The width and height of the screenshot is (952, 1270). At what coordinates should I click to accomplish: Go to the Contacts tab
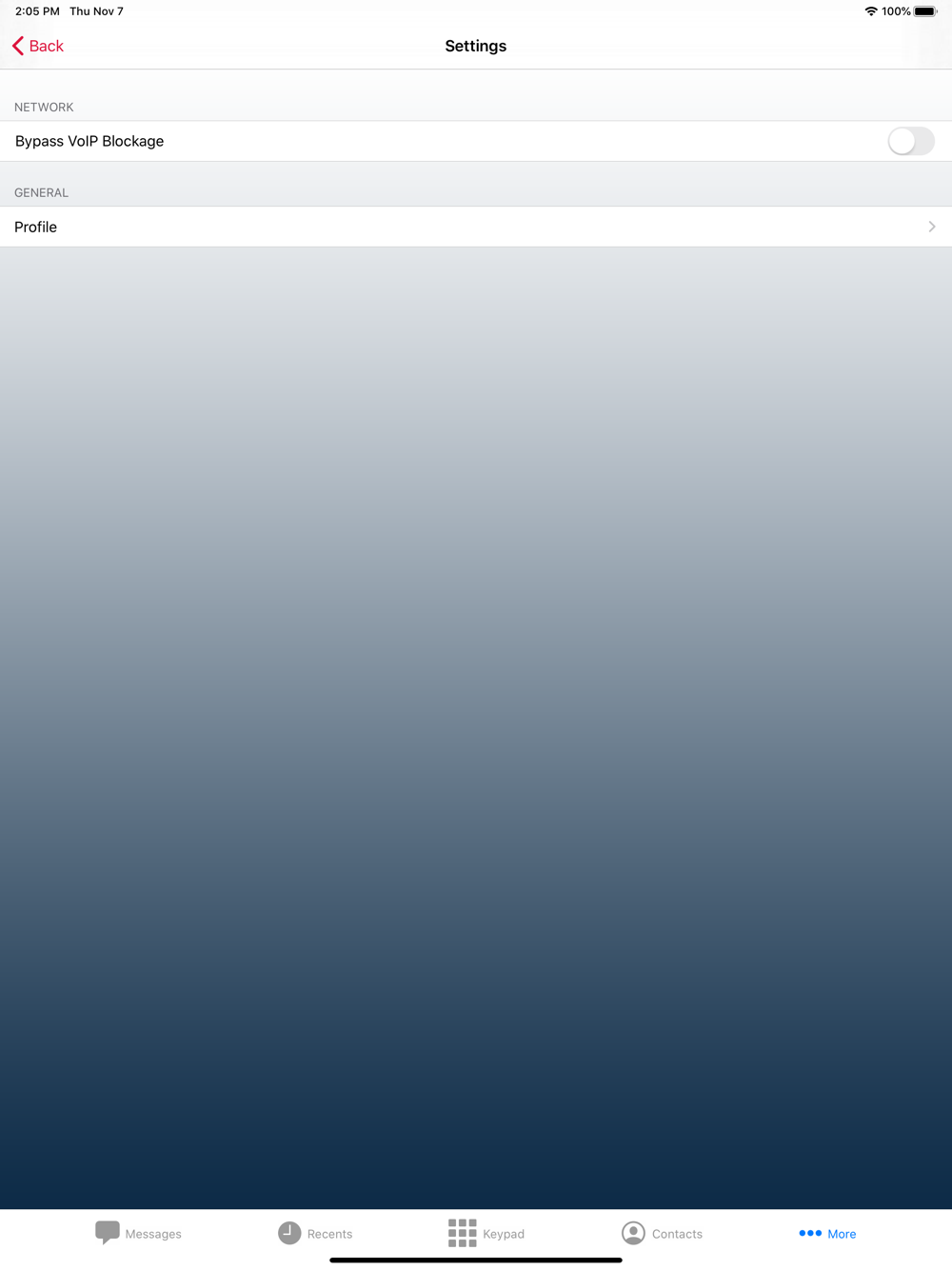click(662, 1233)
